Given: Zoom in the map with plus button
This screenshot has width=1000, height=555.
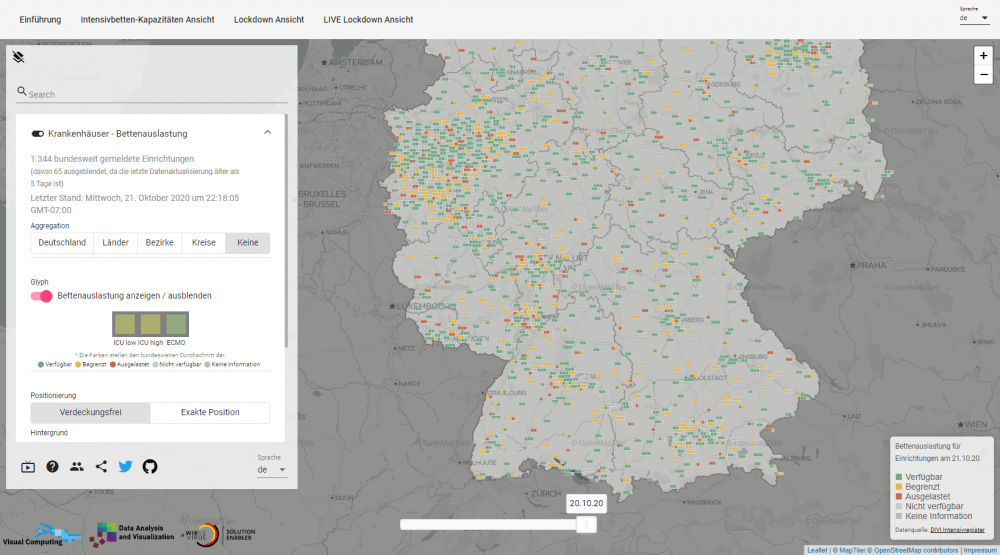Looking at the screenshot, I should (x=983, y=56).
